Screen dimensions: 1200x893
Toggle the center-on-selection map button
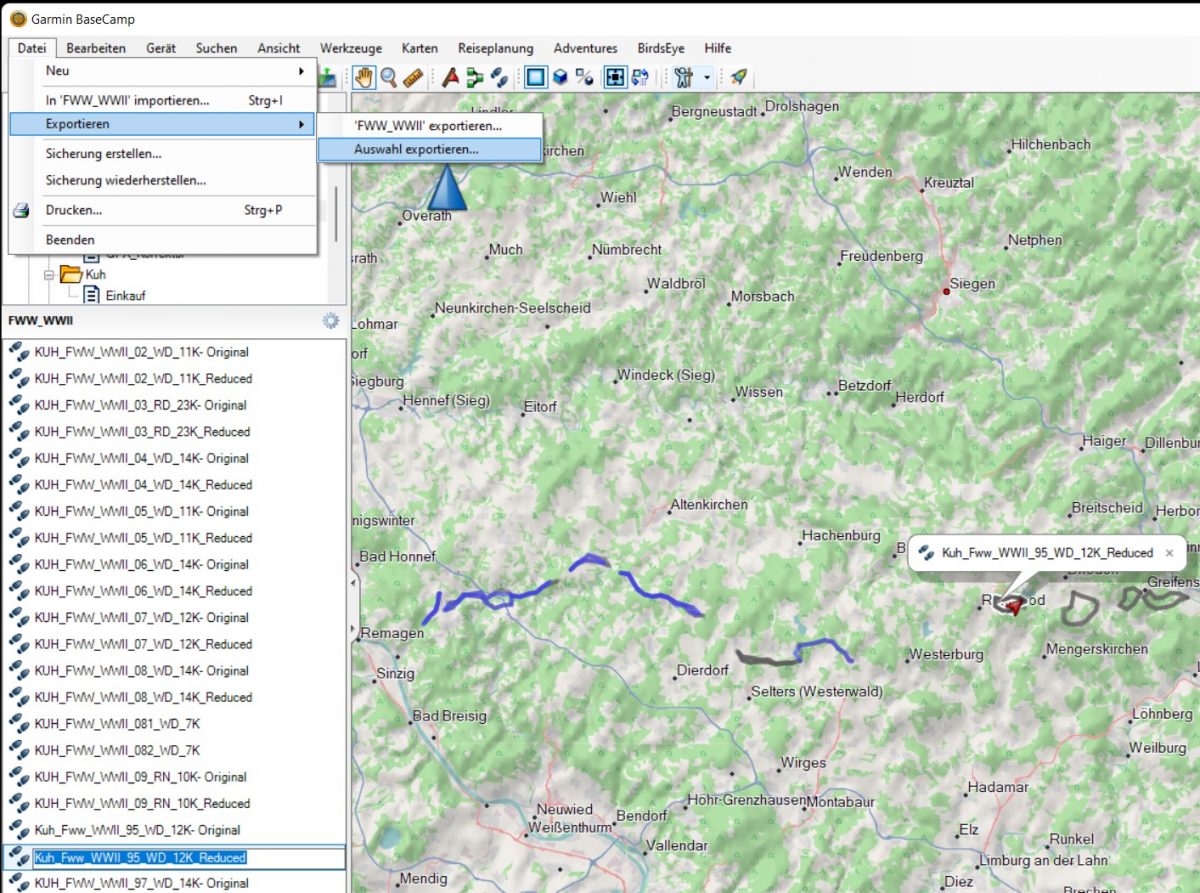pyautogui.click(x=615, y=77)
